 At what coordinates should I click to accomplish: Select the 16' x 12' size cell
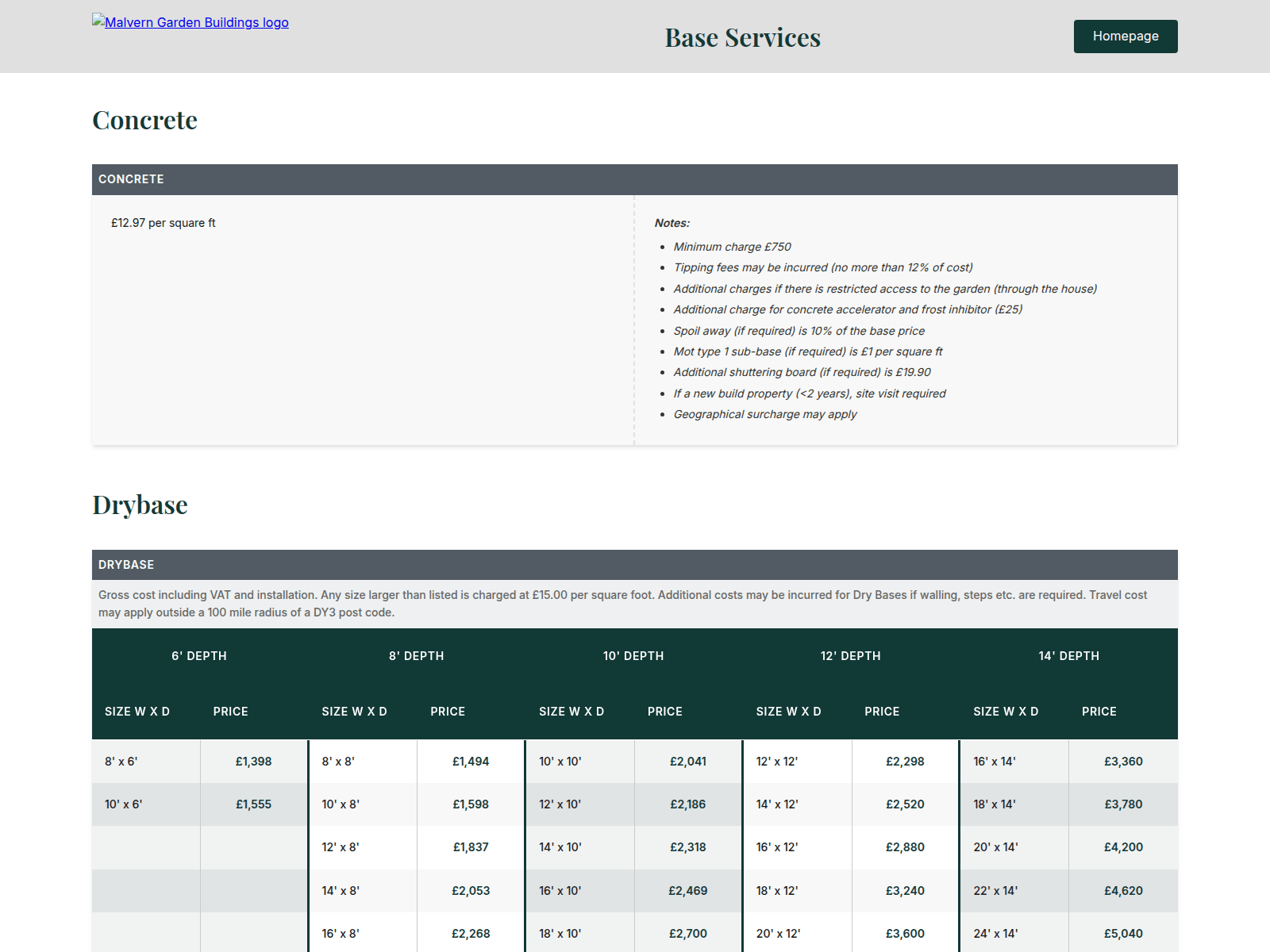(798, 847)
